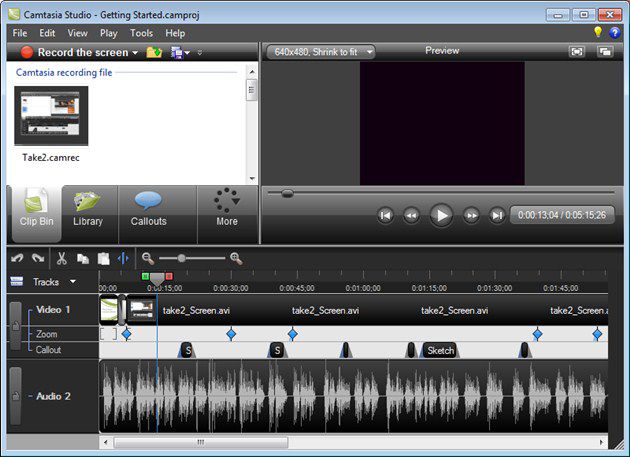Image resolution: width=630 pixels, height=457 pixels.
Task: Click timeline scroll left arrow
Action: pyautogui.click(x=106, y=442)
